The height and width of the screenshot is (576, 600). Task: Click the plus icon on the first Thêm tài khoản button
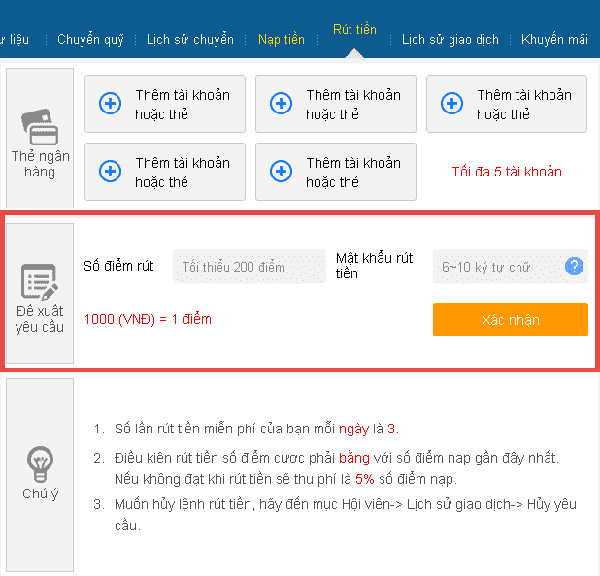110,103
